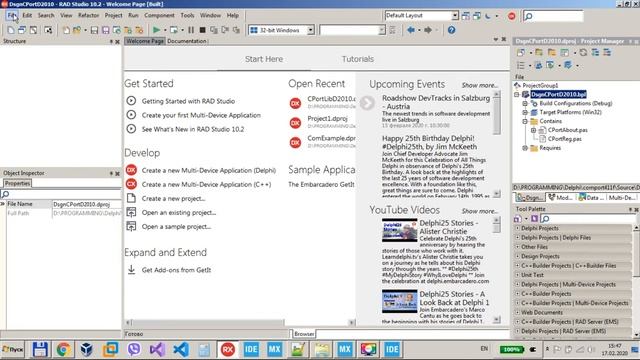640x360 pixels.
Task: Click Open an existing project link
Action: pos(178,213)
